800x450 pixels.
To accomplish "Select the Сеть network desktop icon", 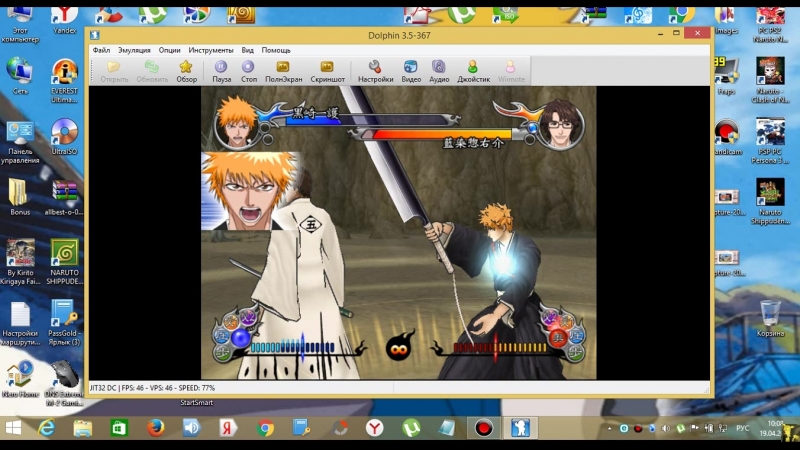I will (x=20, y=76).
